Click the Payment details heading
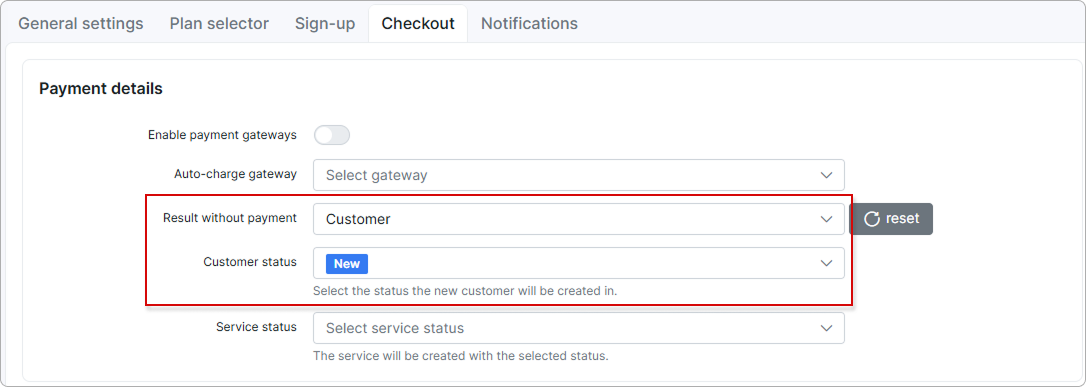Screen dimensions: 1086x387 point(100,89)
